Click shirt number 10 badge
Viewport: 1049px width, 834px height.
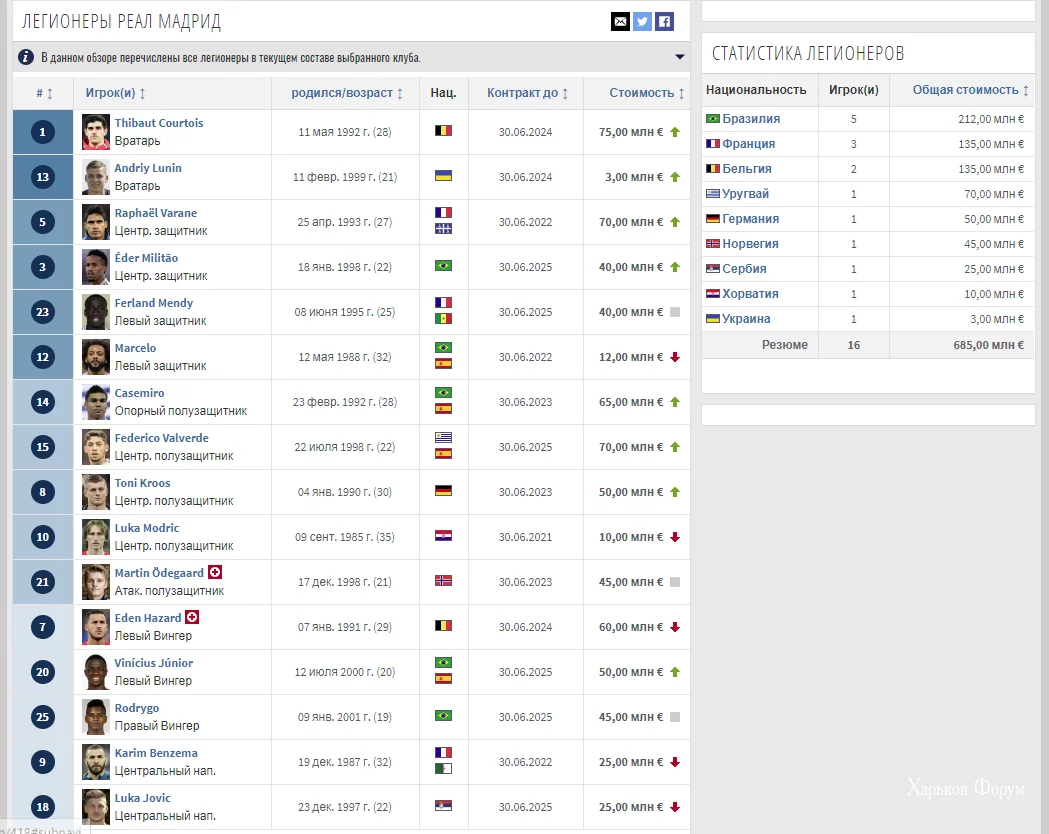(x=43, y=537)
